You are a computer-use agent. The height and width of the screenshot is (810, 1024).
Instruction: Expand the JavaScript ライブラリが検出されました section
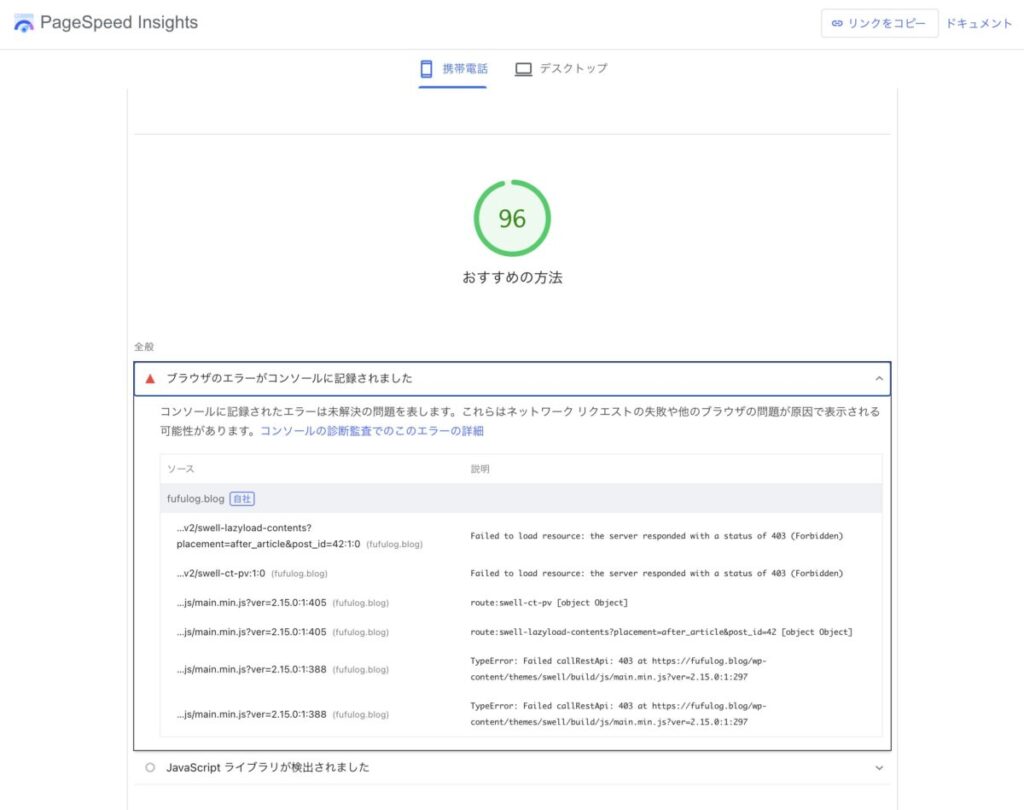513,767
